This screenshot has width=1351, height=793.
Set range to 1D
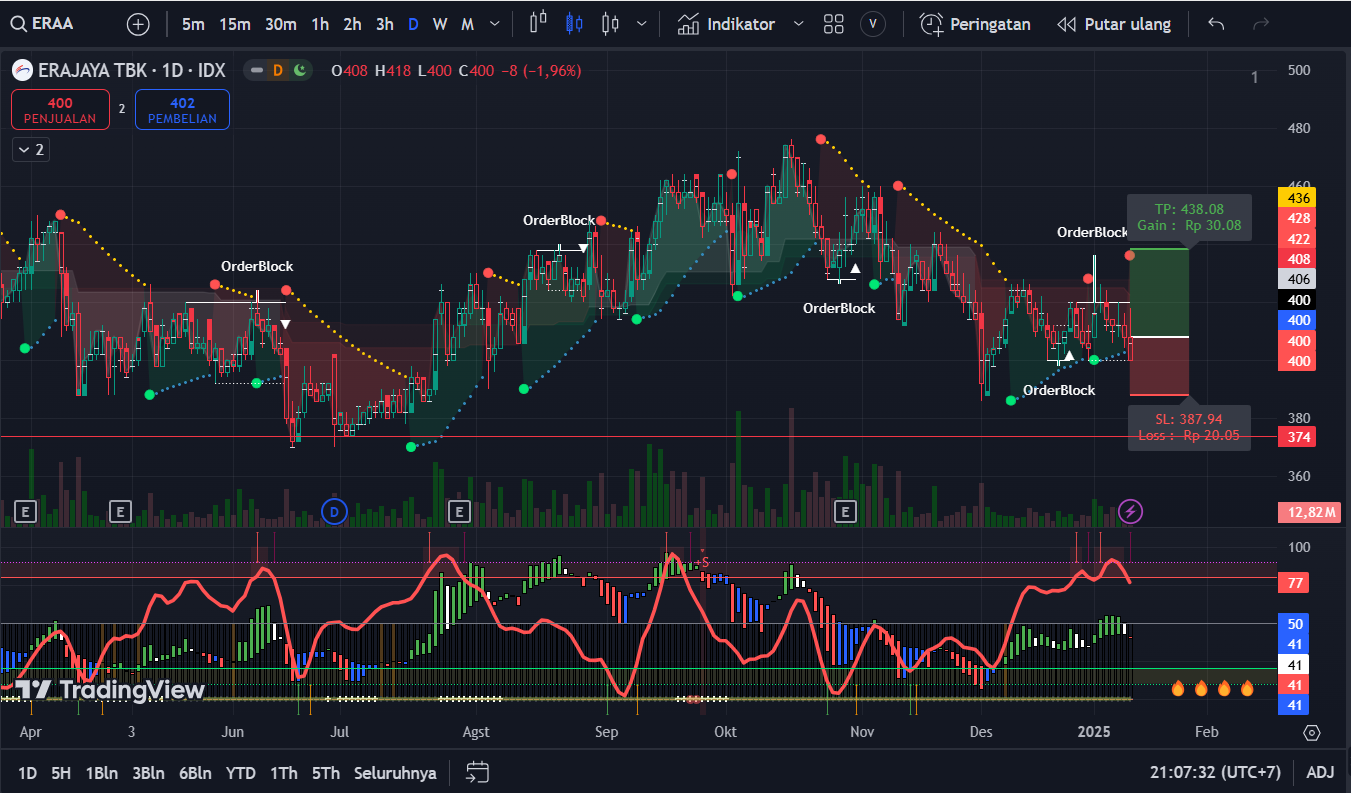(27, 773)
